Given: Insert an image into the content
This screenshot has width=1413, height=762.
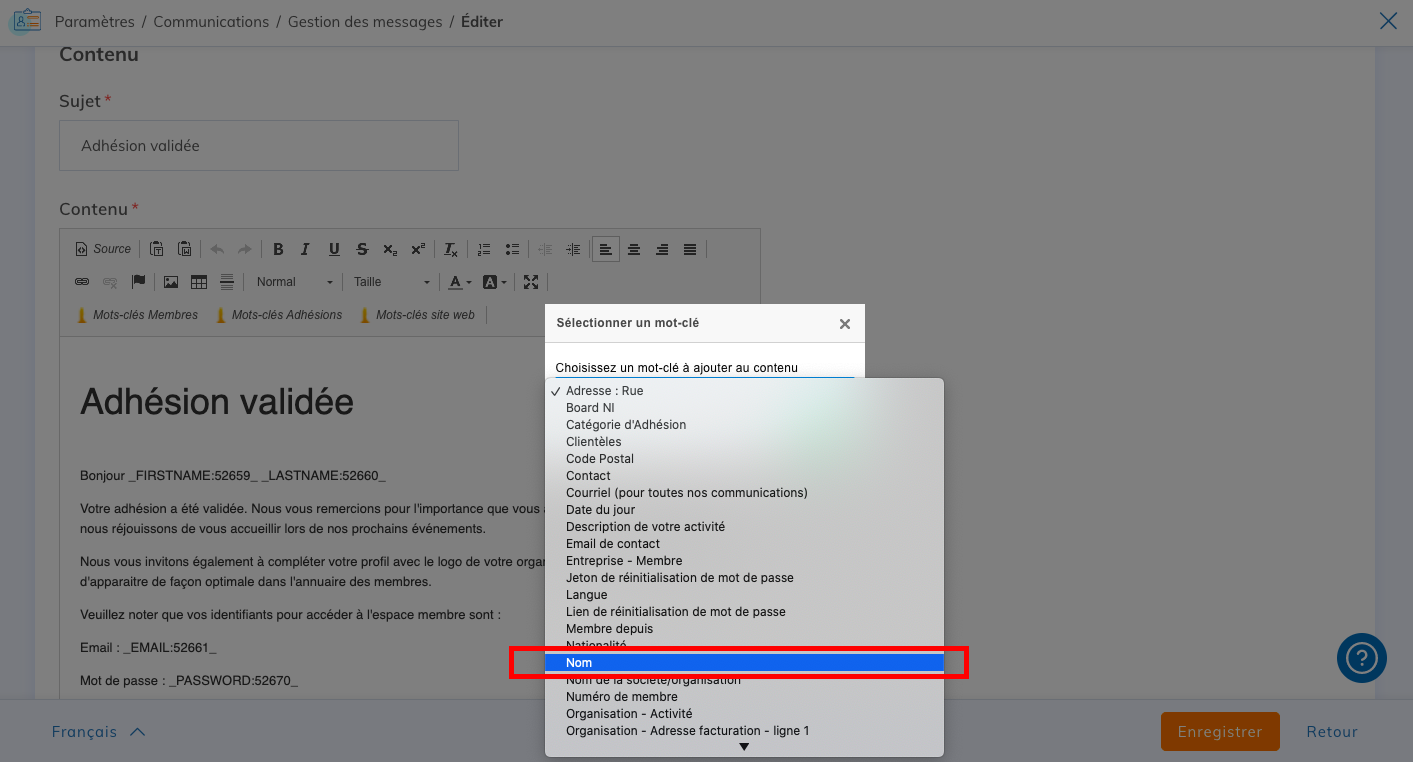Looking at the screenshot, I should click(x=171, y=282).
